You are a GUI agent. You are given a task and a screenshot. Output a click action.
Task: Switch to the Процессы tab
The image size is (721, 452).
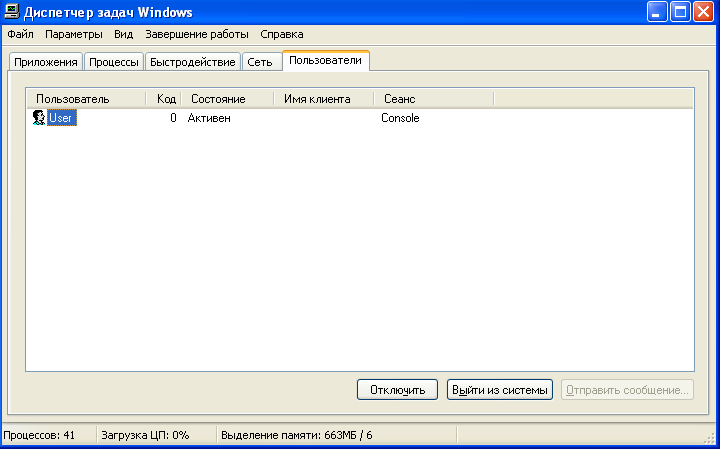coord(114,62)
